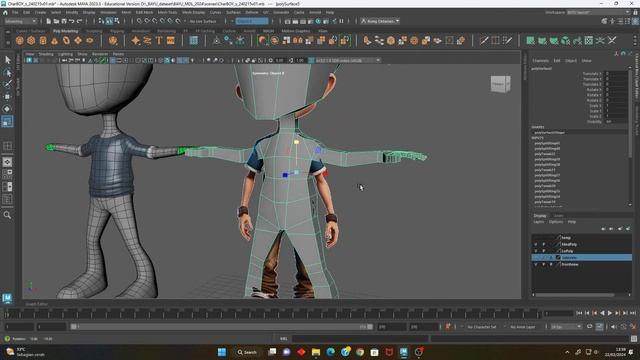
Task: Open the Edit Mesh menu
Action: tap(144, 12)
